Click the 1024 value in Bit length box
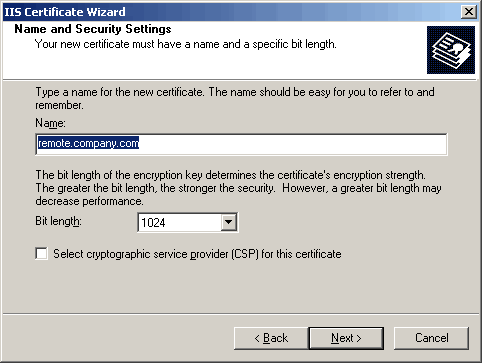482x363 pixels. [x=153, y=223]
